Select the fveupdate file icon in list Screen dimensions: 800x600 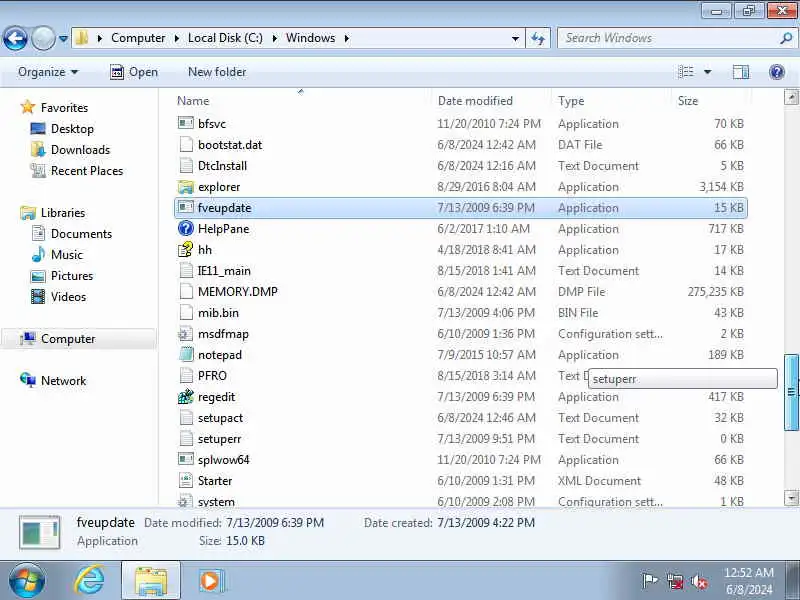pos(186,207)
